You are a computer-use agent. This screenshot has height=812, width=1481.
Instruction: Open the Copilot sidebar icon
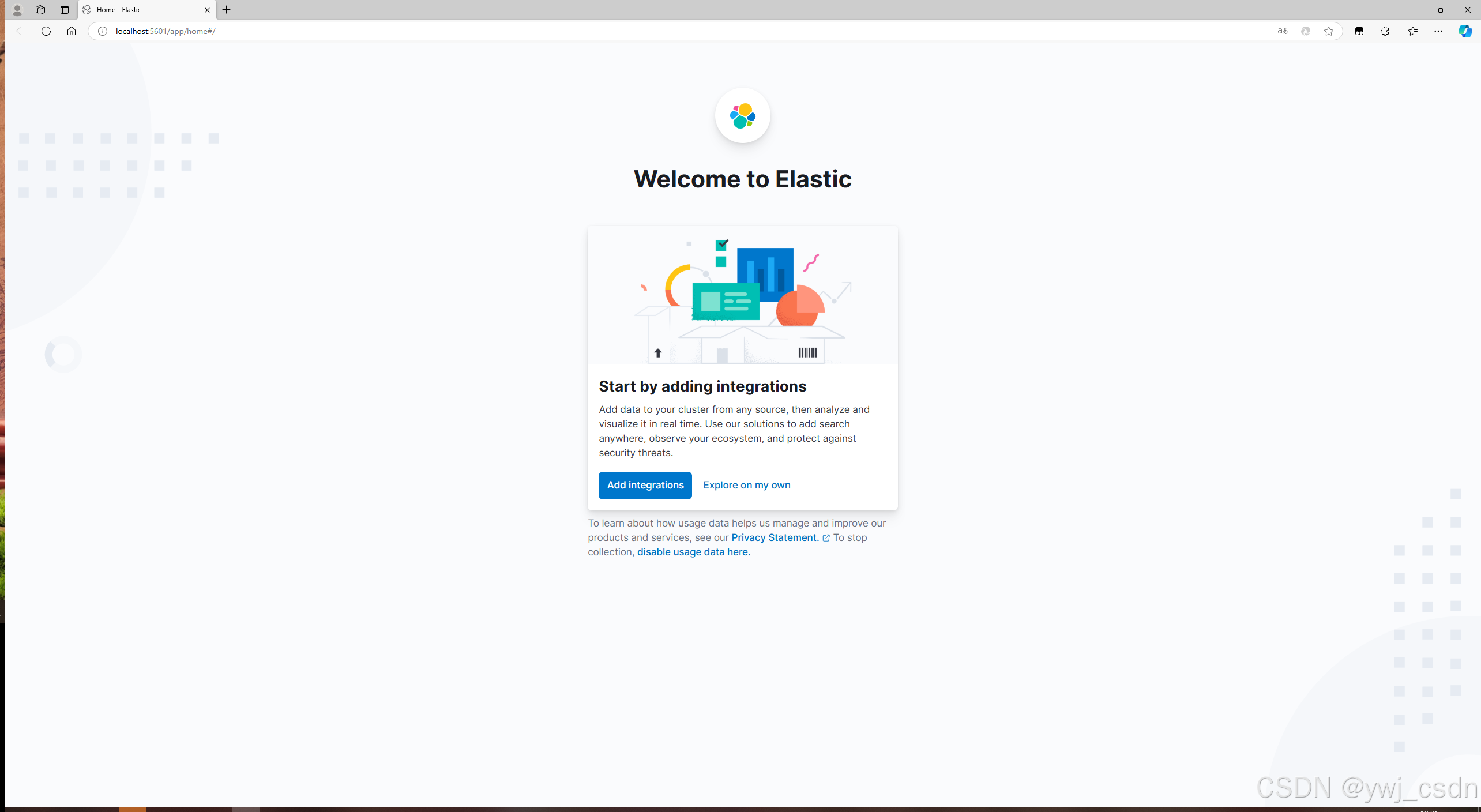[1465, 31]
